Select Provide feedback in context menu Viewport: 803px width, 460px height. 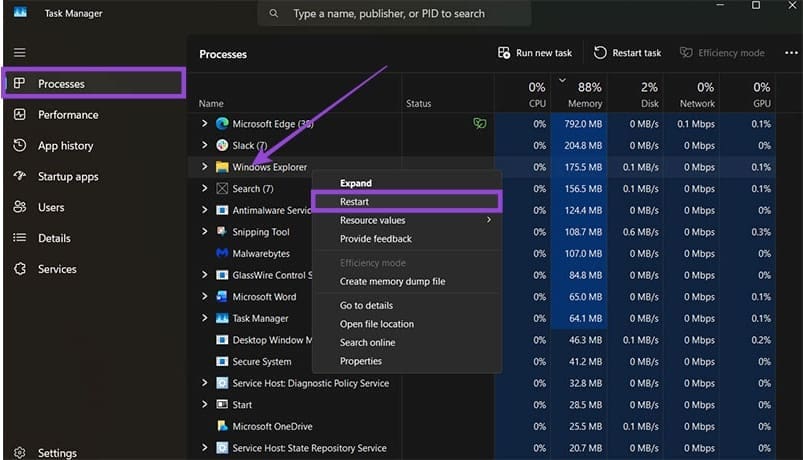(407, 239)
